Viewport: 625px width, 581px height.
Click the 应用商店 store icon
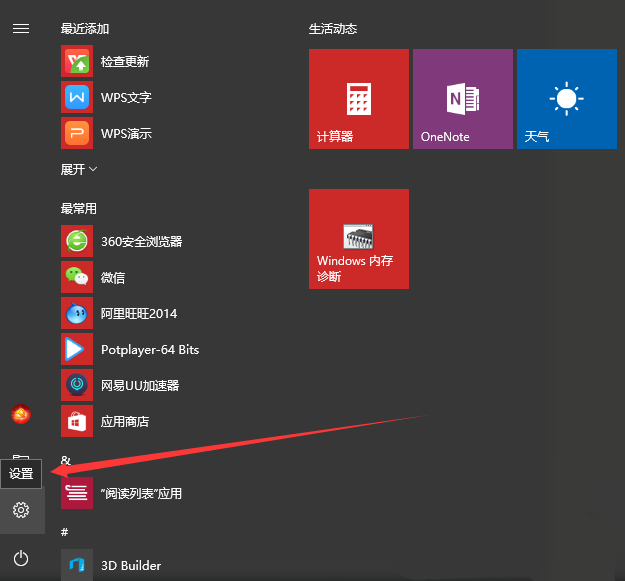[x=77, y=421]
